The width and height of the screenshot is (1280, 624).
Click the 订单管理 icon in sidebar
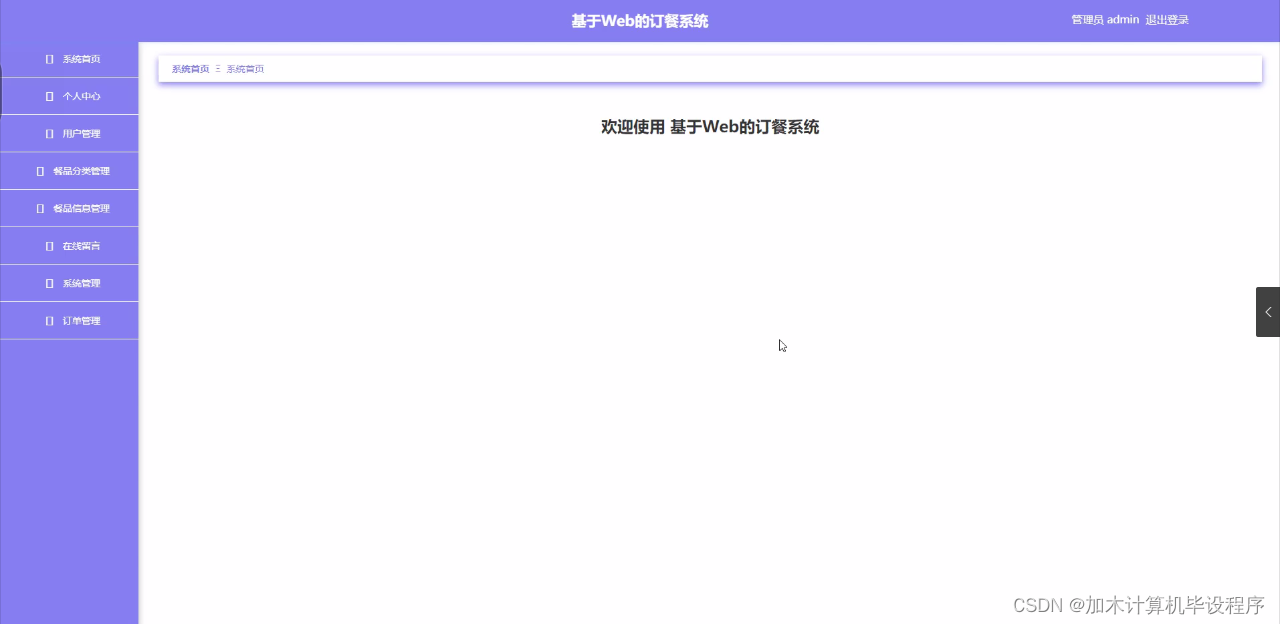coord(47,320)
